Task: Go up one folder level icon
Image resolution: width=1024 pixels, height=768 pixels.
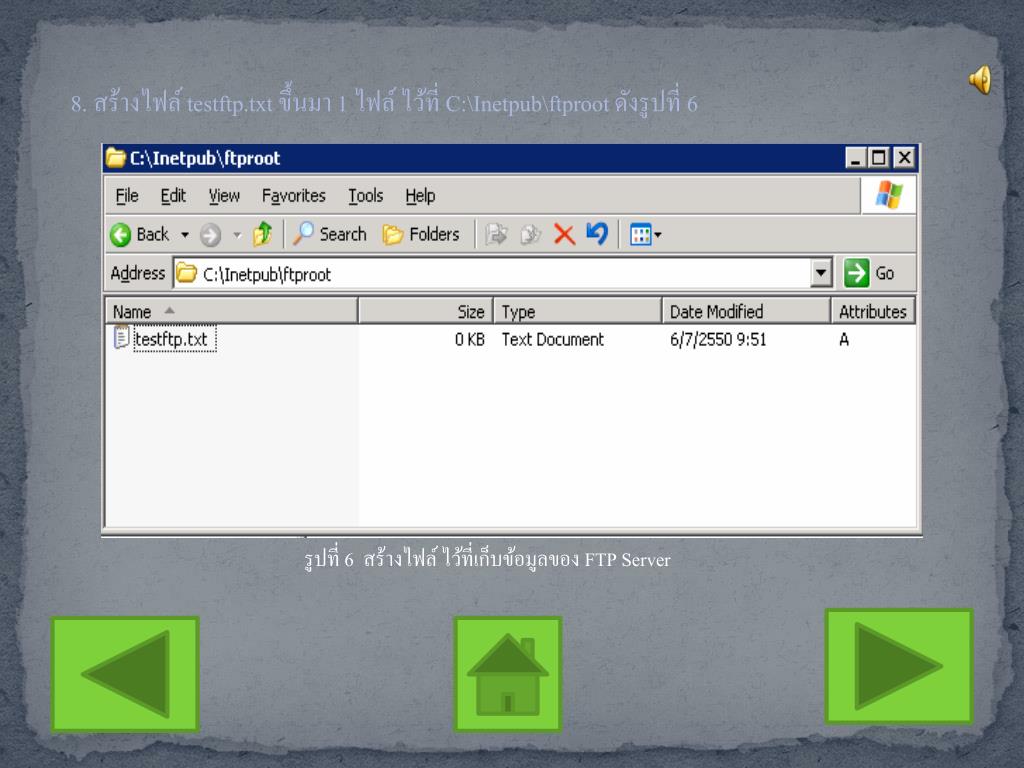Action: click(x=263, y=234)
